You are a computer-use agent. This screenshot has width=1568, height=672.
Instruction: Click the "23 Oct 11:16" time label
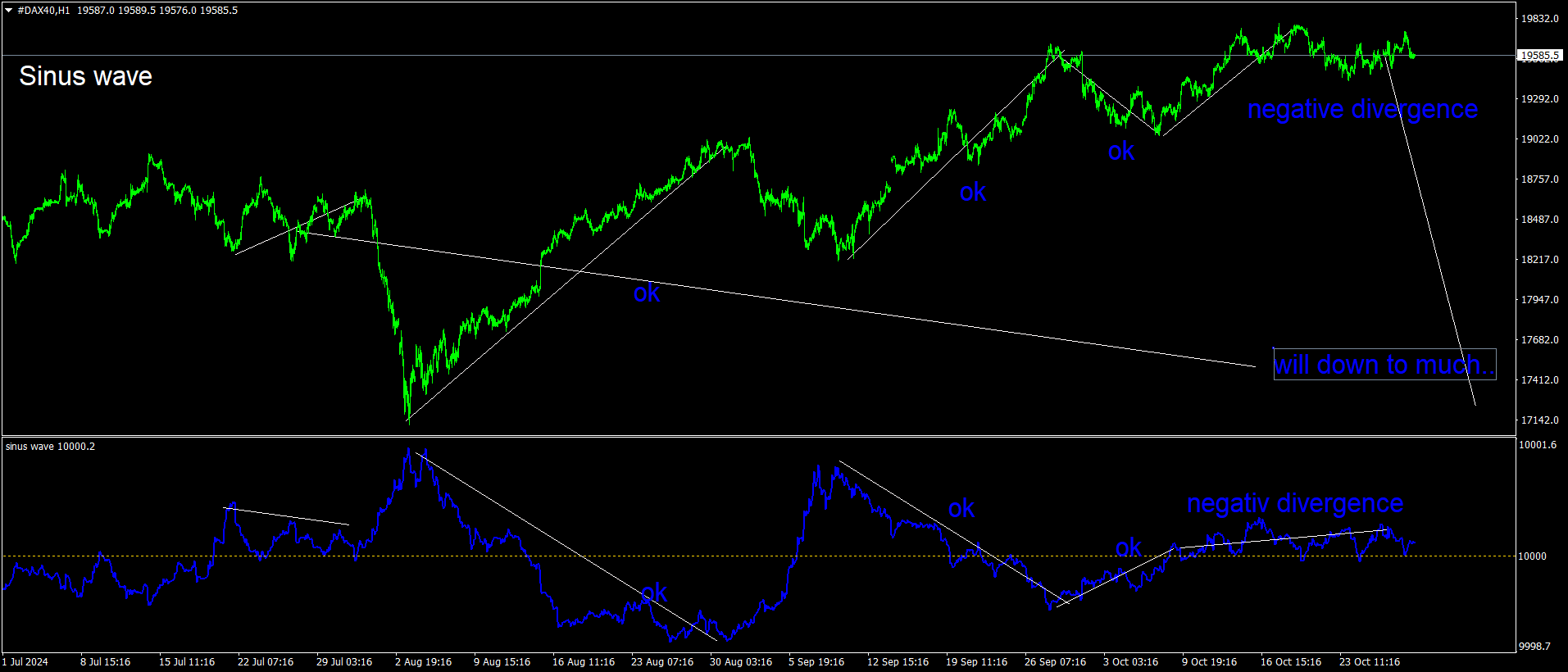(1370, 662)
